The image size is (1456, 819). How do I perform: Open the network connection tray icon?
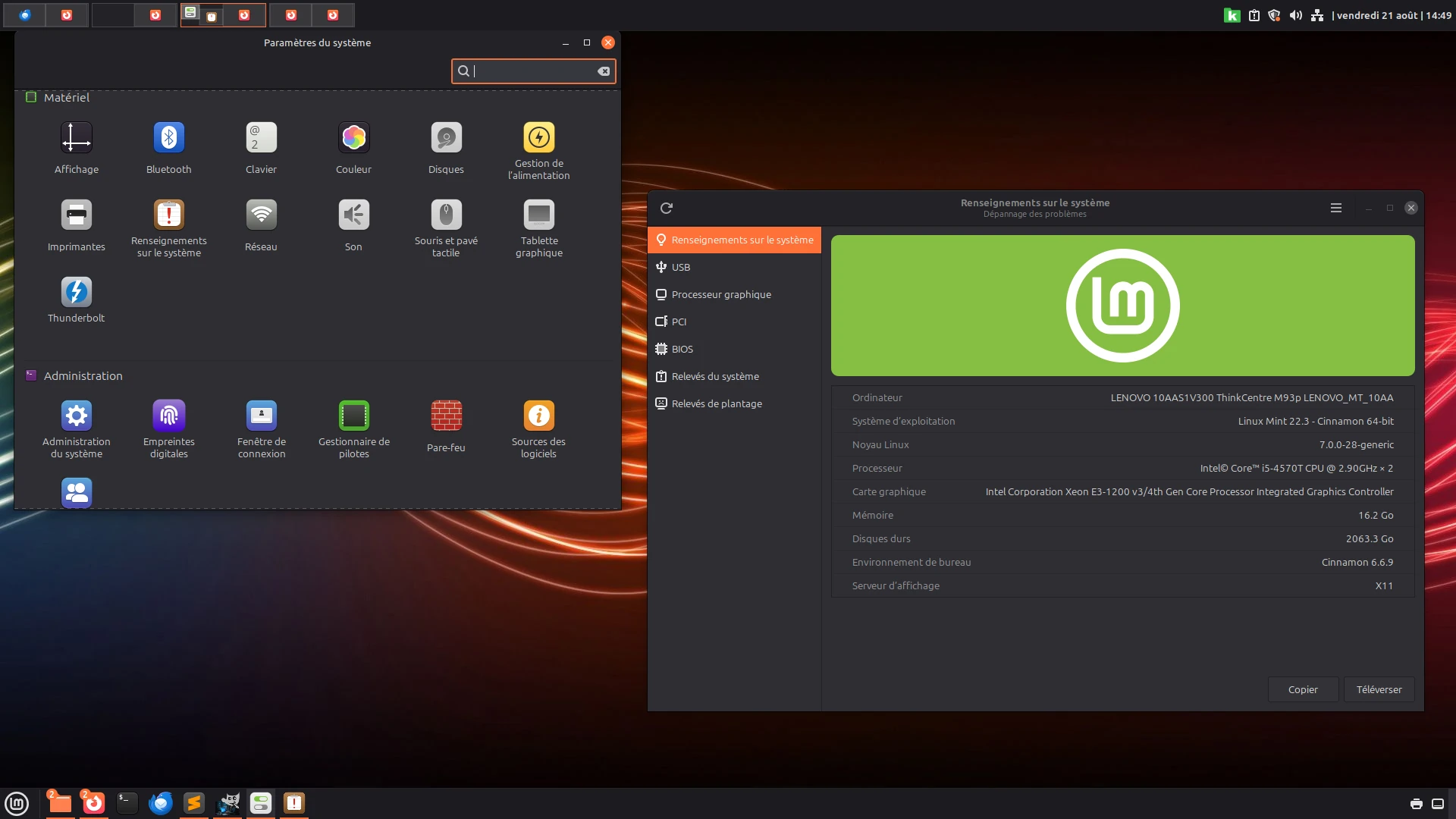[1317, 15]
